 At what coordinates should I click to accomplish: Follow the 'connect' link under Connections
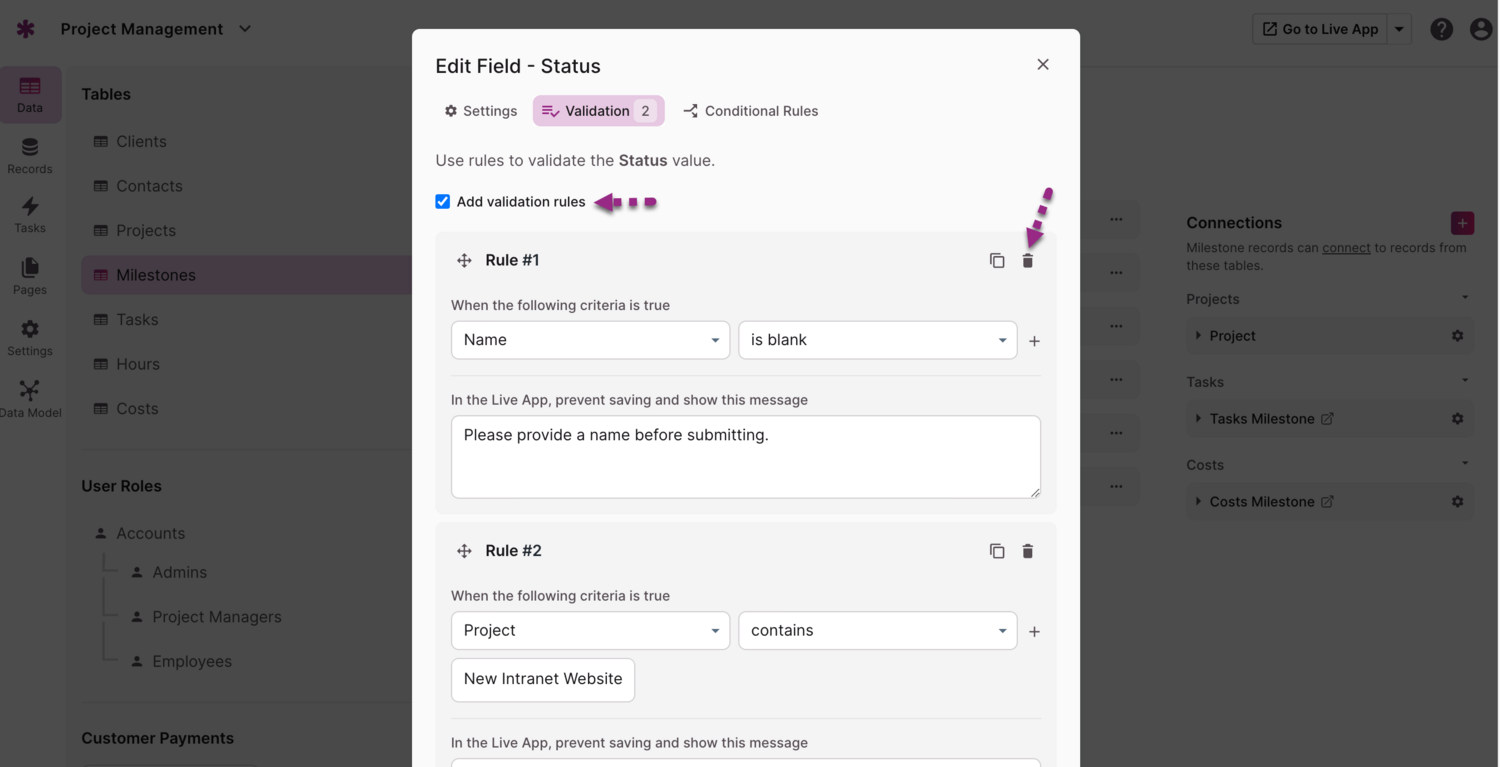pos(1345,248)
